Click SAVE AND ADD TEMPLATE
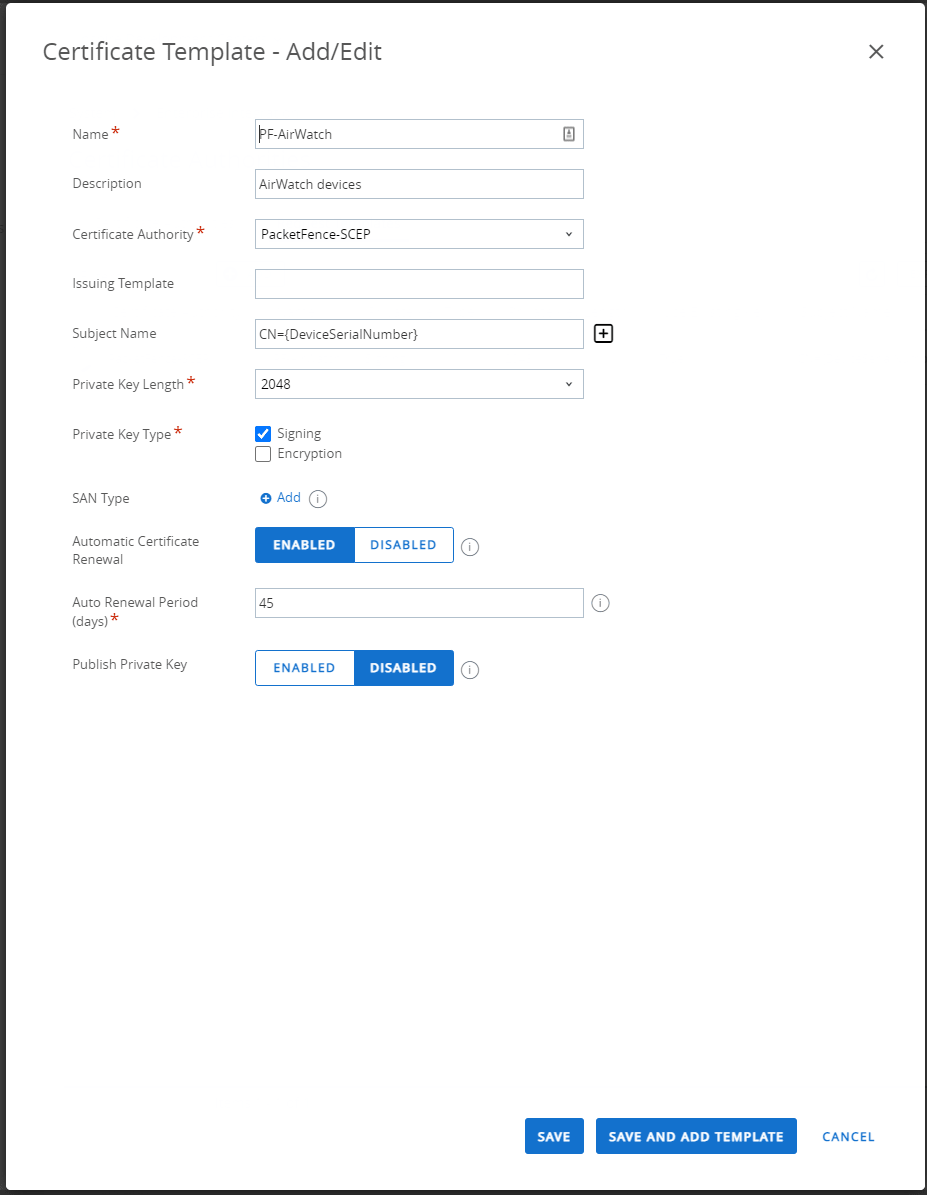The width and height of the screenshot is (927, 1195). pos(695,1136)
